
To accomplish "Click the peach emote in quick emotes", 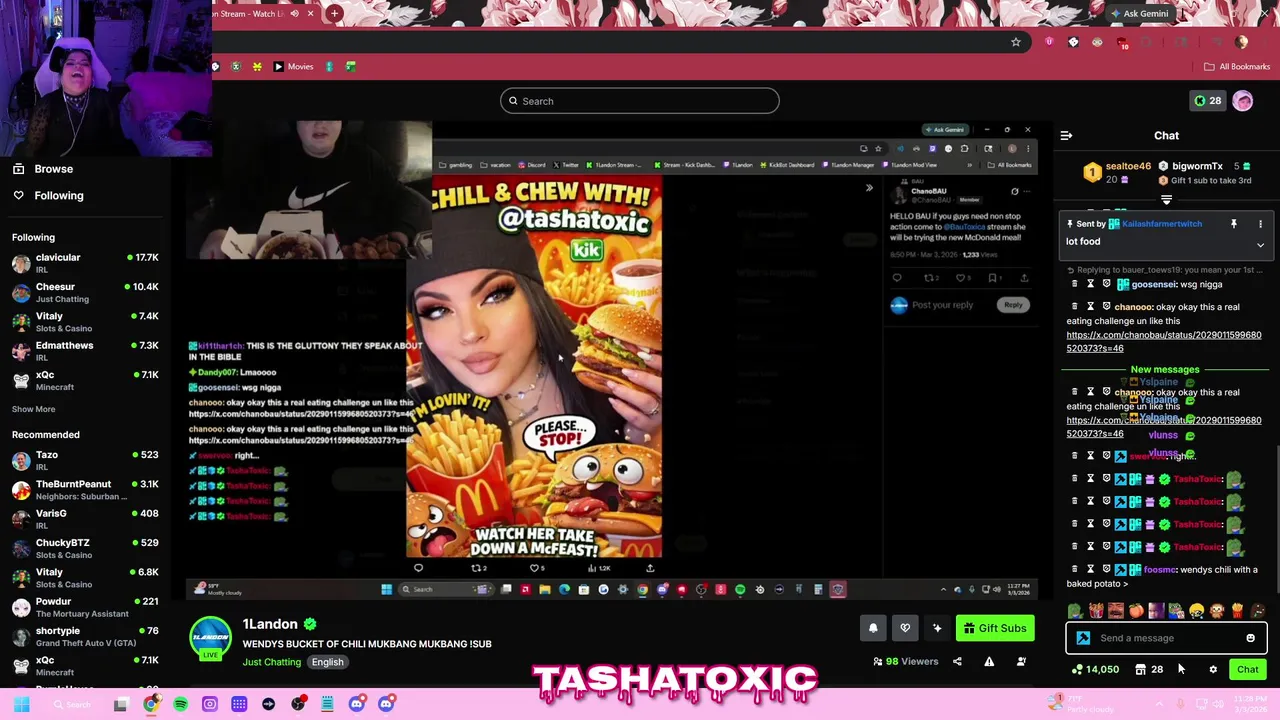I will 1136,611.
